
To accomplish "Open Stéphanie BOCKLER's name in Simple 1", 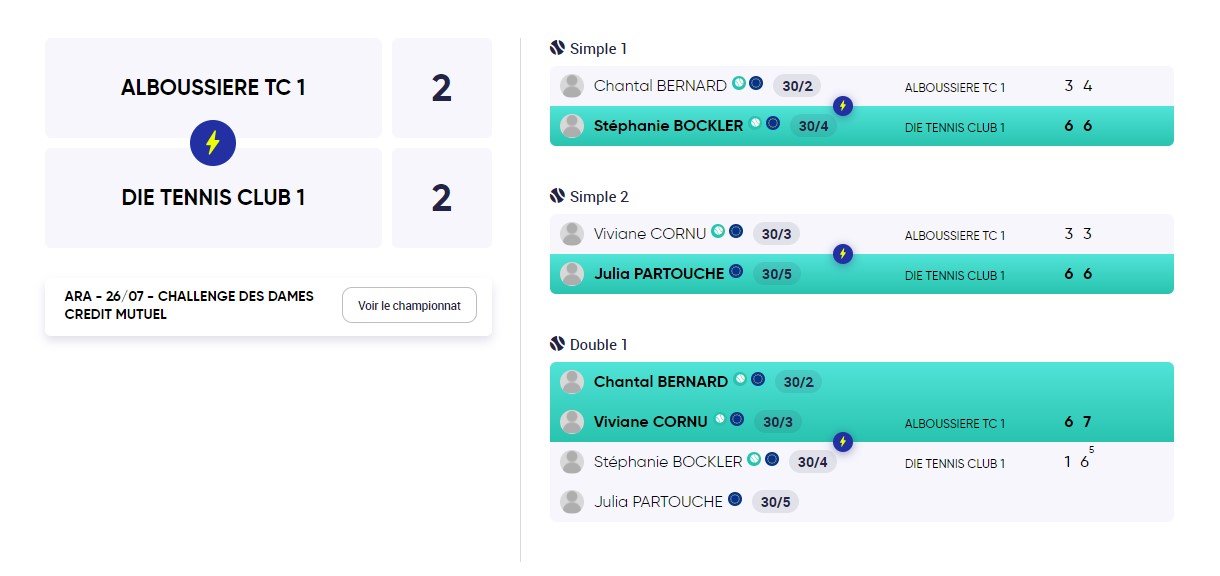I will tap(668, 126).
